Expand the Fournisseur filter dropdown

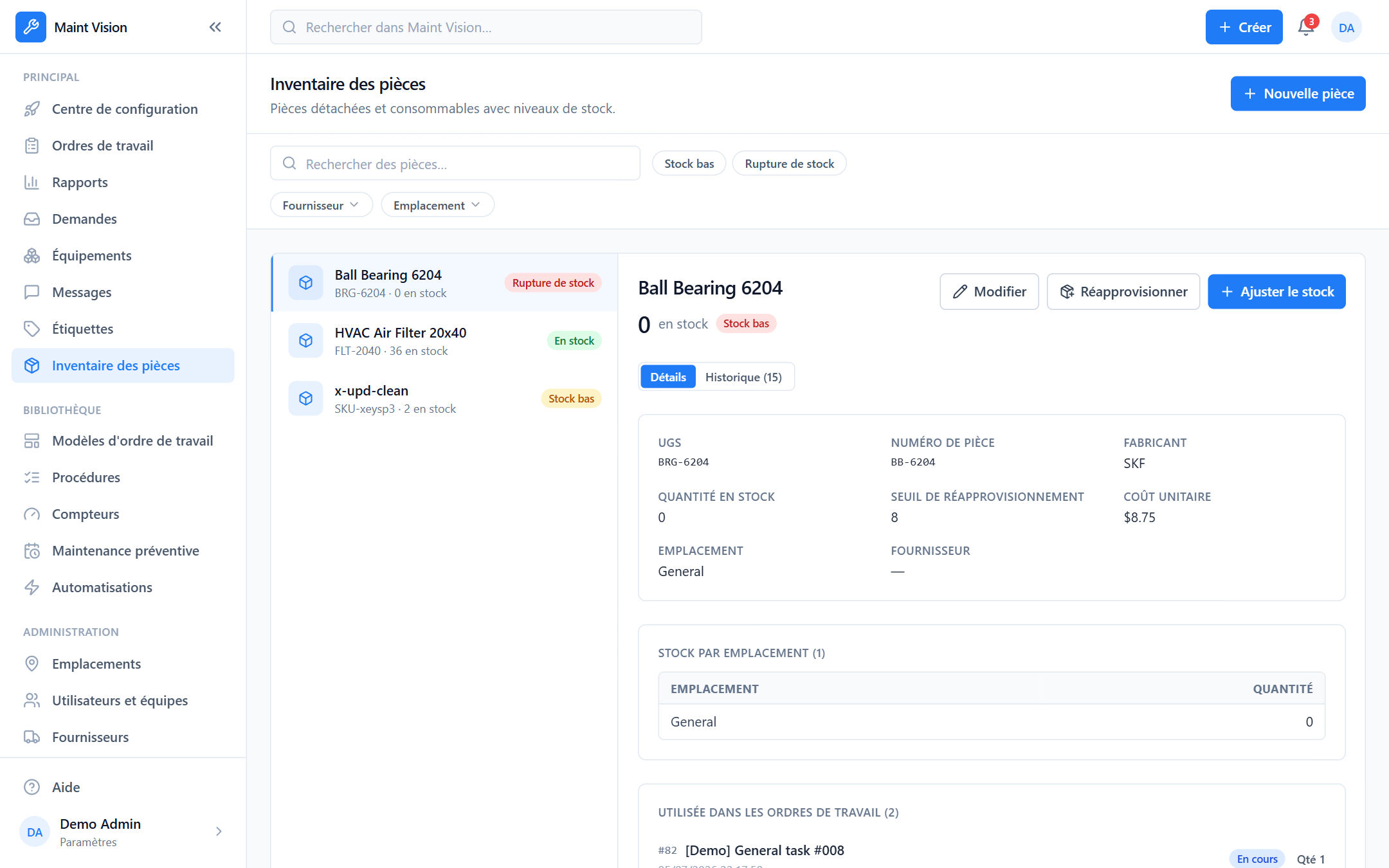coord(322,205)
